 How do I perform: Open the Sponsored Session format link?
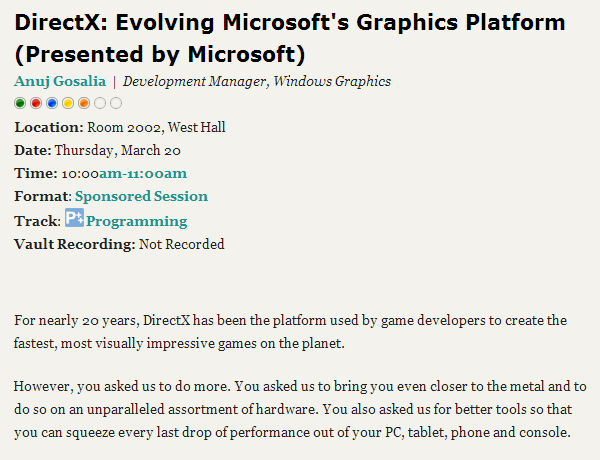[x=142, y=196]
